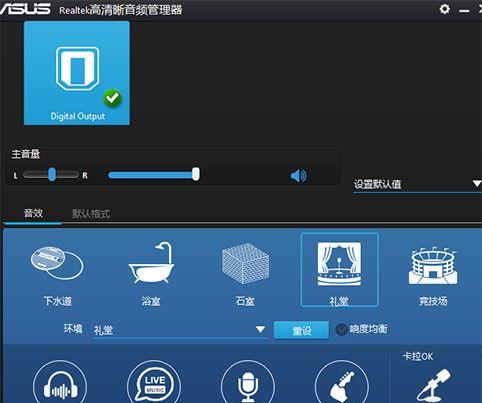Adjust the L/R balance slider

click(x=52, y=174)
